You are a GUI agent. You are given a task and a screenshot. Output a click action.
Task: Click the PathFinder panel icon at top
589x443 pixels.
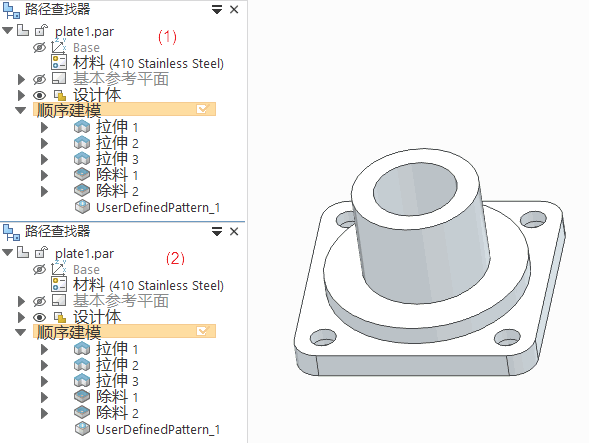(11, 10)
